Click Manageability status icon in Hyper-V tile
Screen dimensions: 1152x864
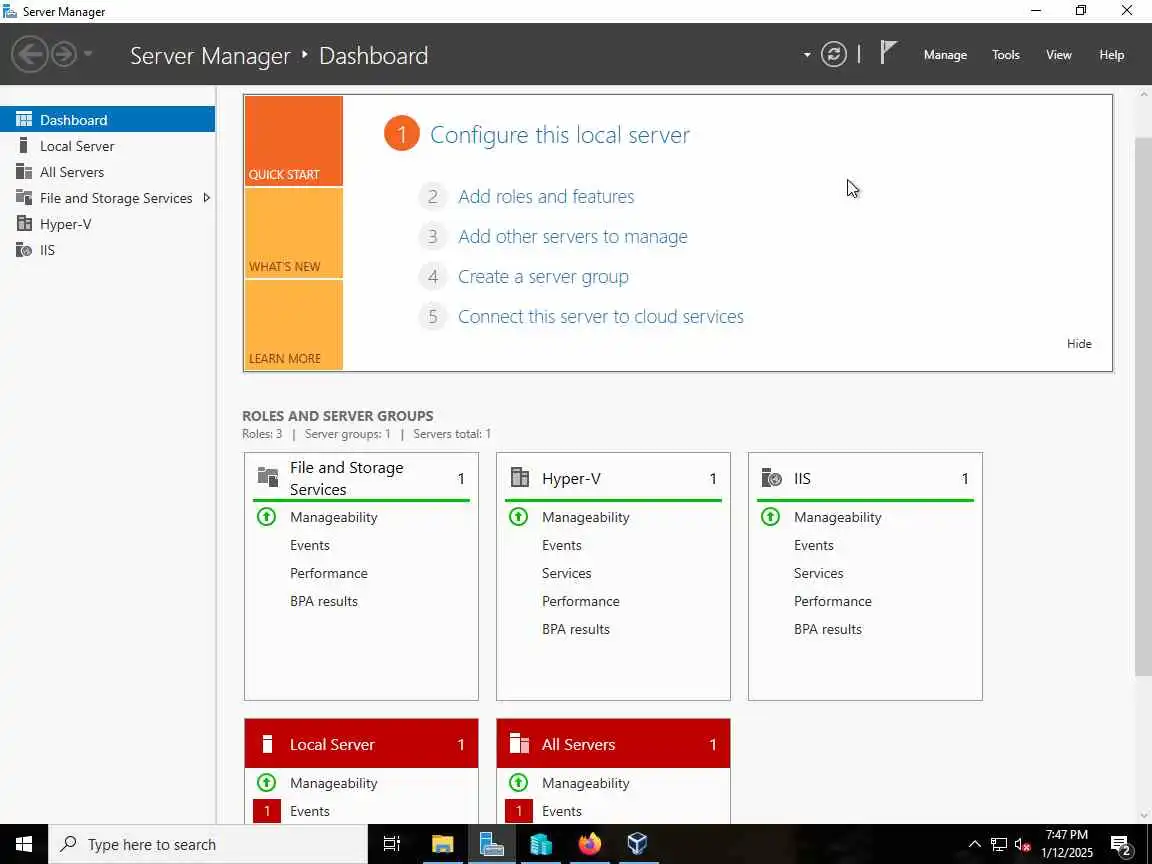(519, 516)
